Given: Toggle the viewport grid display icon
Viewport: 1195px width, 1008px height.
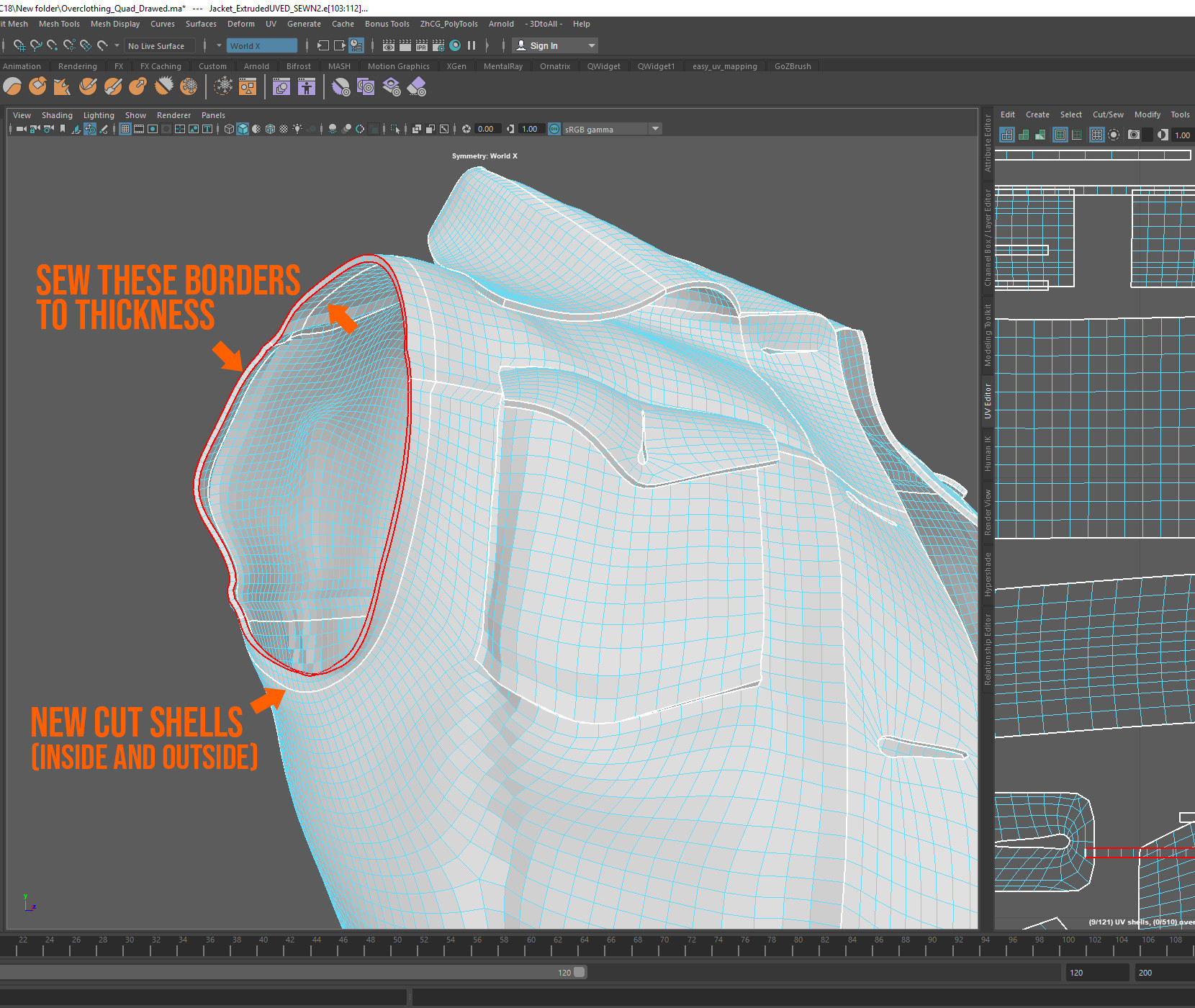Looking at the screenshot, I should [125, 128].
